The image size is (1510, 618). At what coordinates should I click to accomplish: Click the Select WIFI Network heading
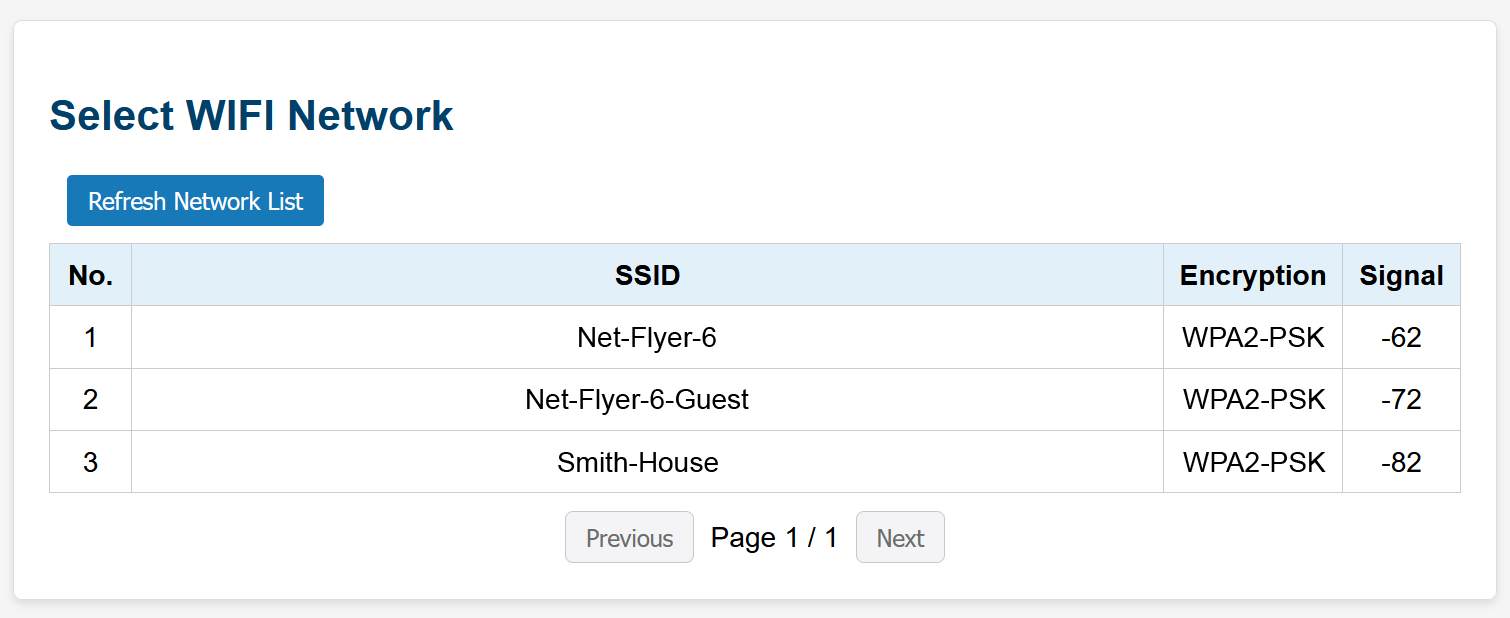[x=252, y=116]
